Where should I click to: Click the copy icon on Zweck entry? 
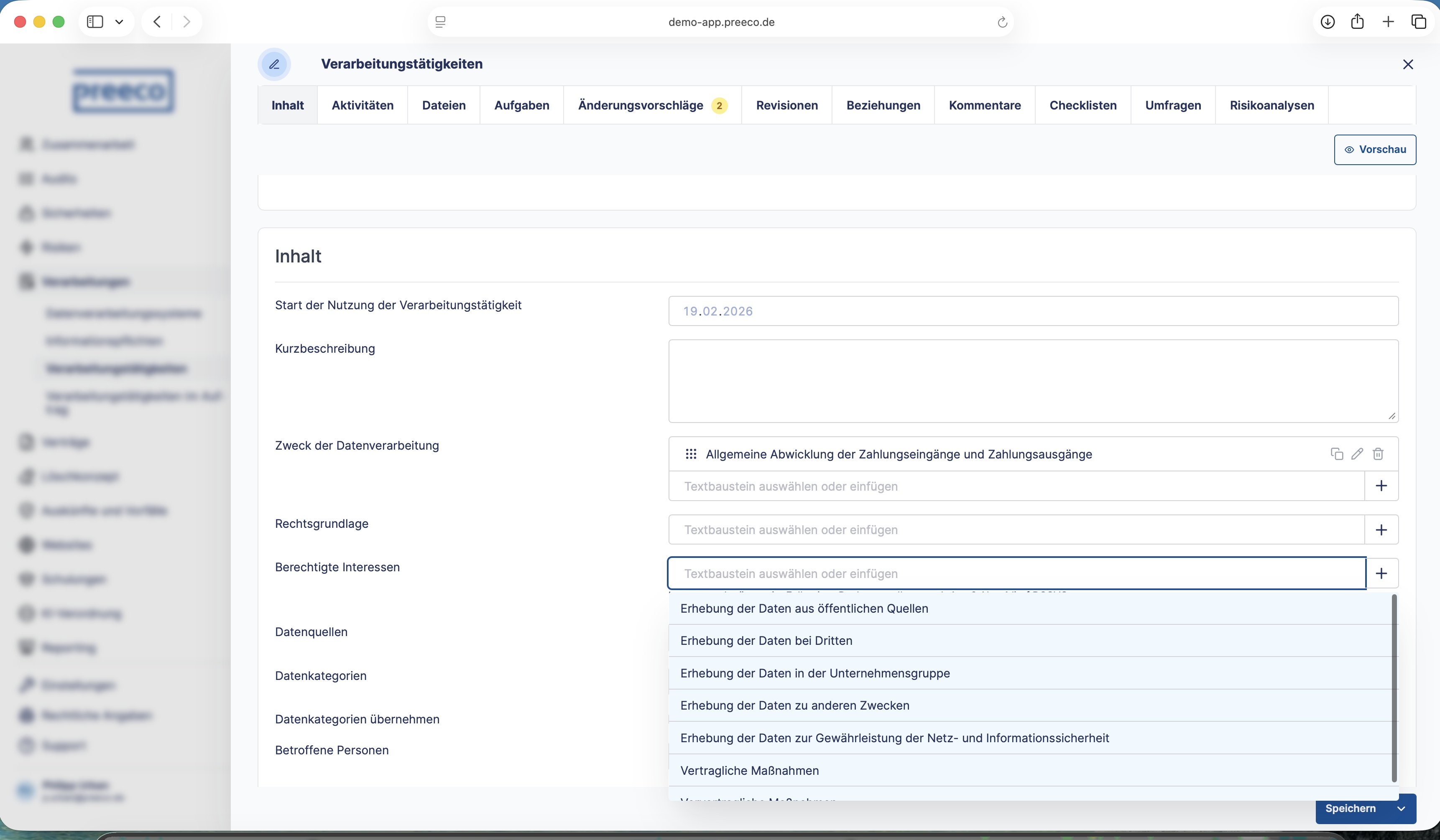pyautogui.click(x=1337, y=454)
